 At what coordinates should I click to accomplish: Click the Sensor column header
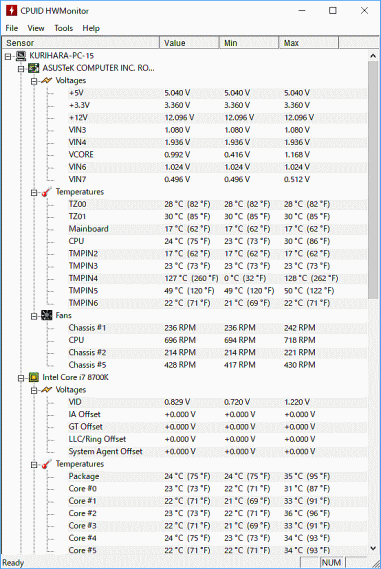pos(81,43)
